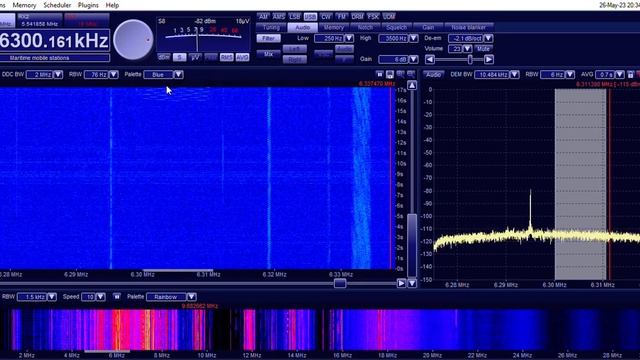Click the right arrow on the waterfall frequency scrollbar
This screenshot has height=360, width=640.
401,283
